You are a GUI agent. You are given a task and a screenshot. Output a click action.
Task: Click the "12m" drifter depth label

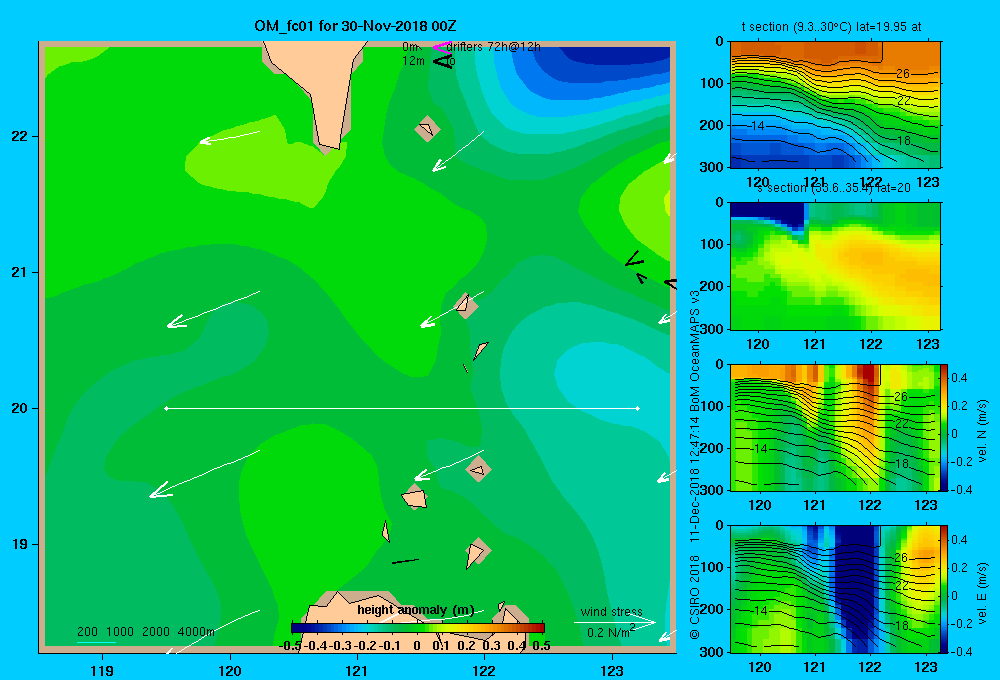[x=413, y=61]
